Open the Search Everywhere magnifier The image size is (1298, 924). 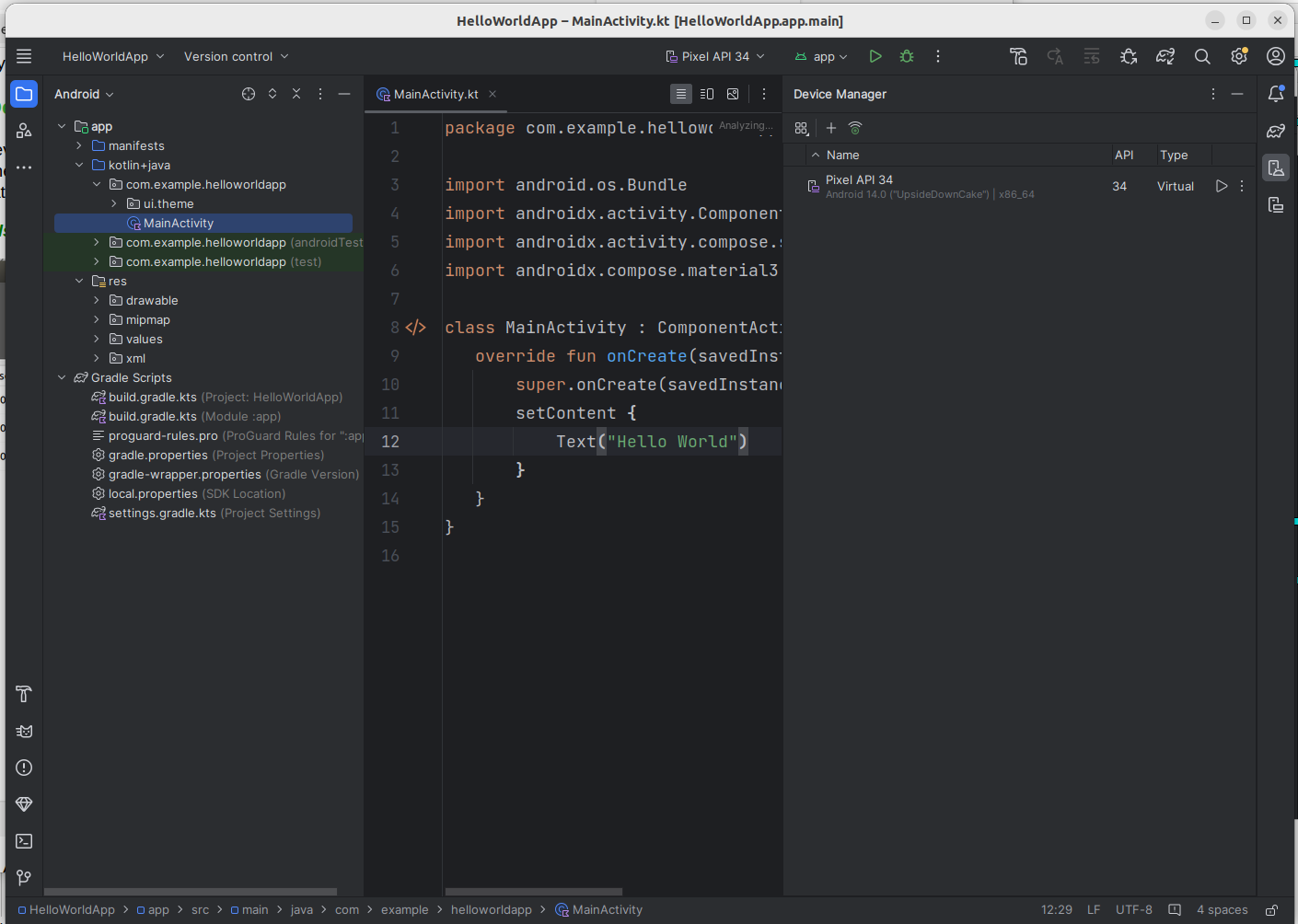[x=1202, y=56]
